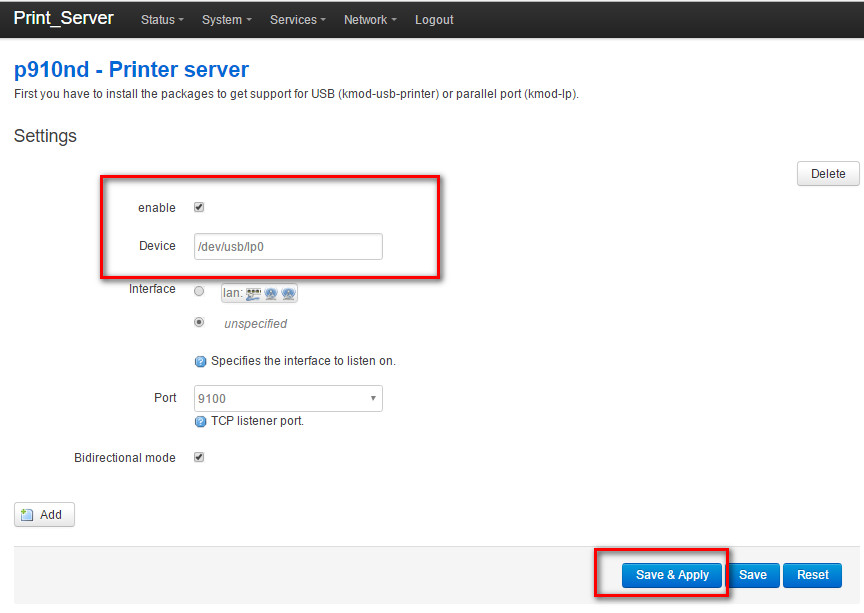Click the lan interface icon badge
864x613 pixels.
point(259,293)
